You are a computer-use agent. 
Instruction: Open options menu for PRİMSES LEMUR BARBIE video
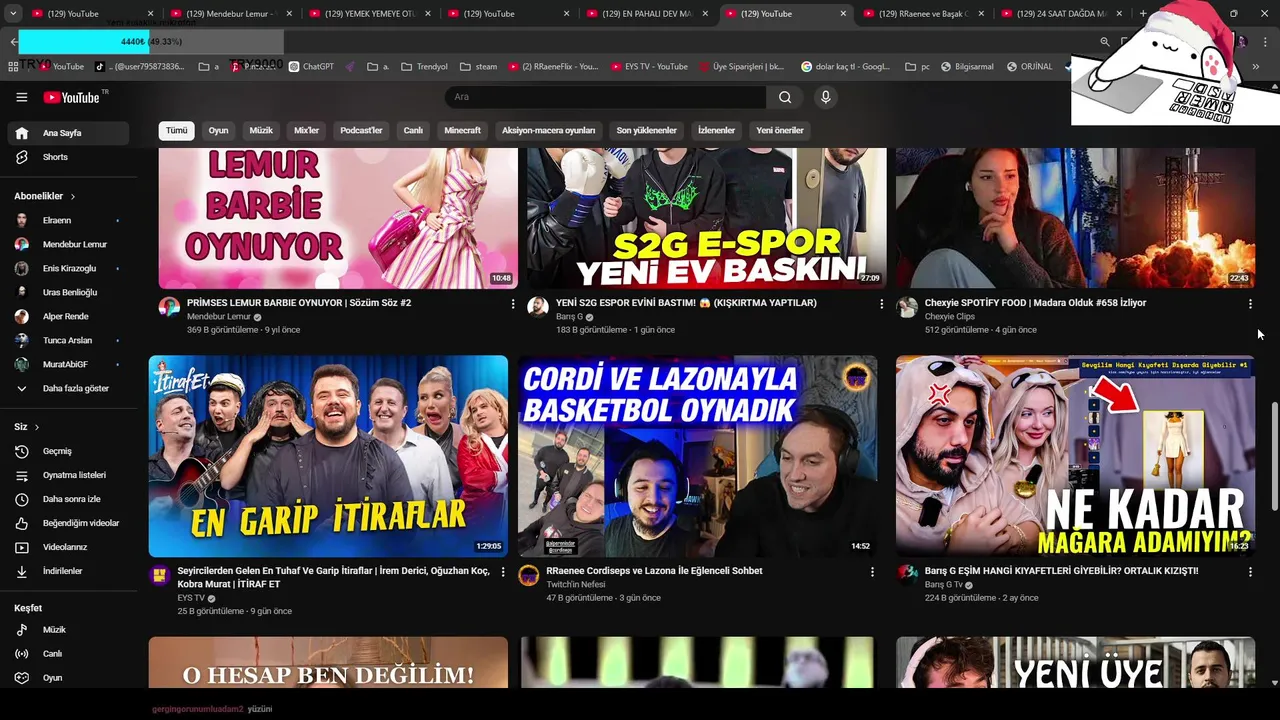coord(513,303)
